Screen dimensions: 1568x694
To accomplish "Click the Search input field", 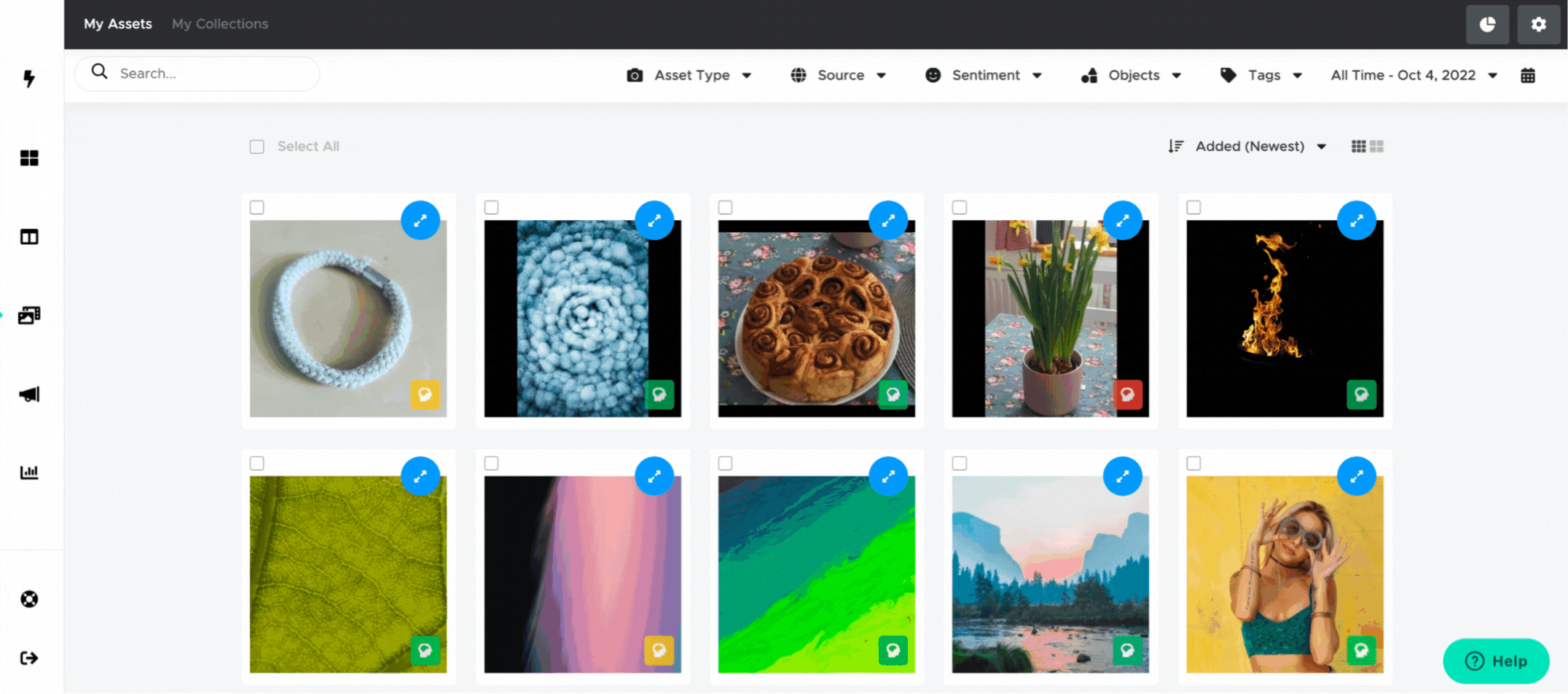I will (197, 74).
